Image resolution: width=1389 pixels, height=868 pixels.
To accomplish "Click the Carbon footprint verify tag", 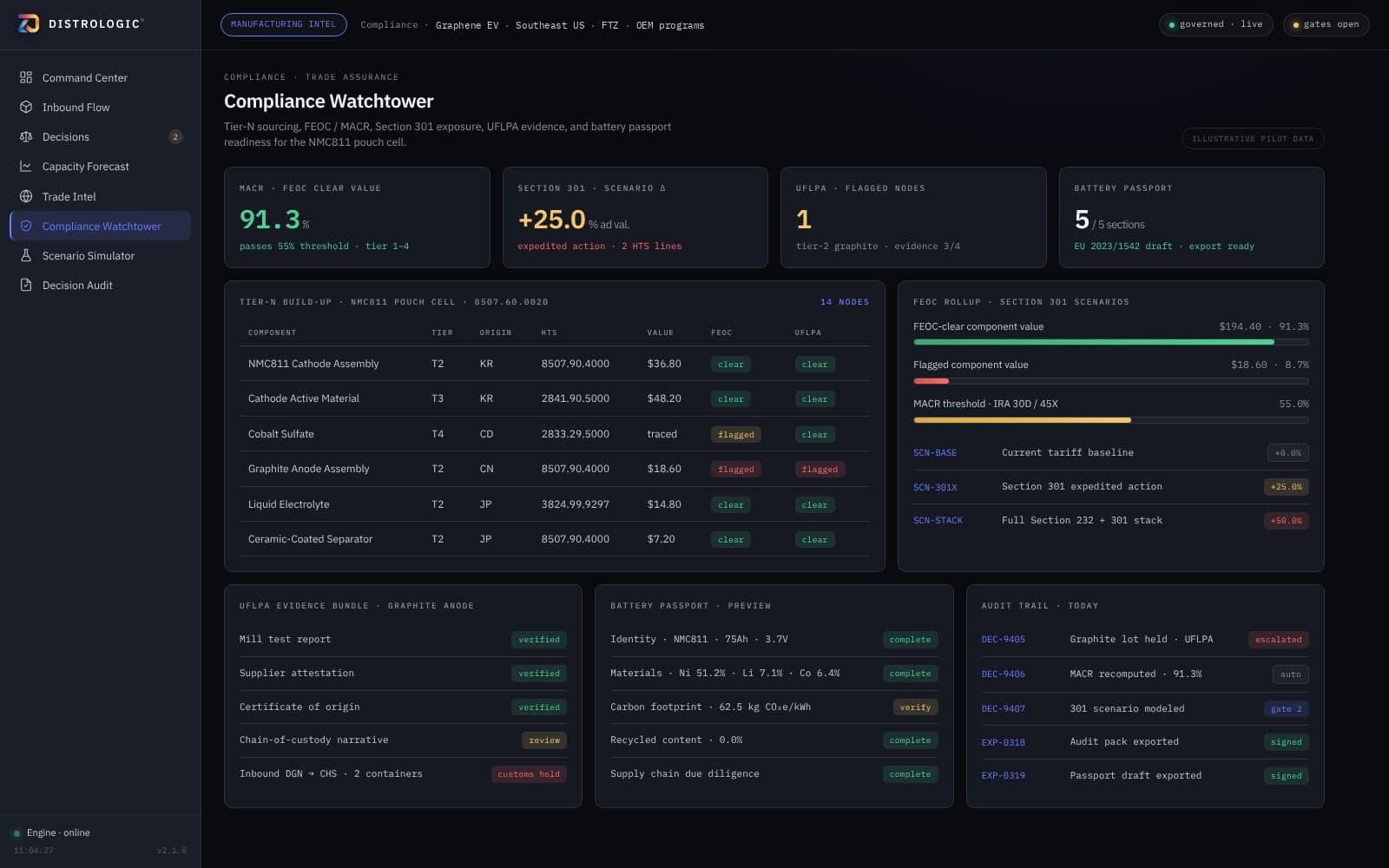I will [x=915, y=707].
